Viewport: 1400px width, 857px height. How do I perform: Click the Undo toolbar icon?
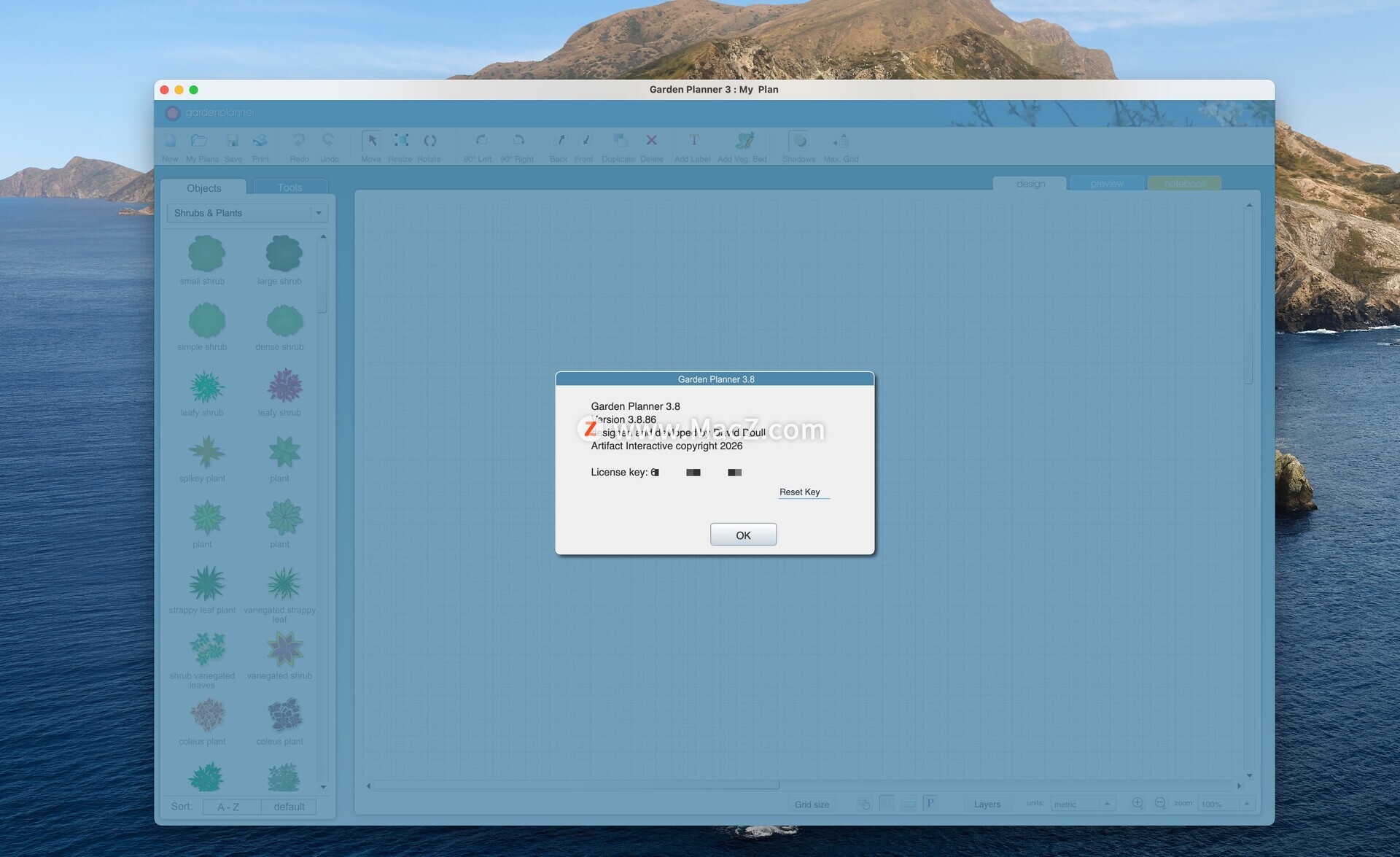tap(329, 141)
